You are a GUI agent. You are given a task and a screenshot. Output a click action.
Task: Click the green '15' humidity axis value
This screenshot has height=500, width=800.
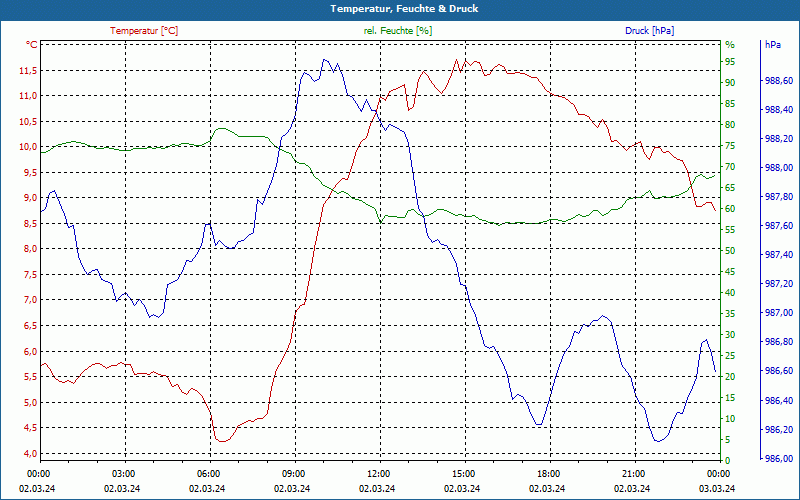[730, 398]
